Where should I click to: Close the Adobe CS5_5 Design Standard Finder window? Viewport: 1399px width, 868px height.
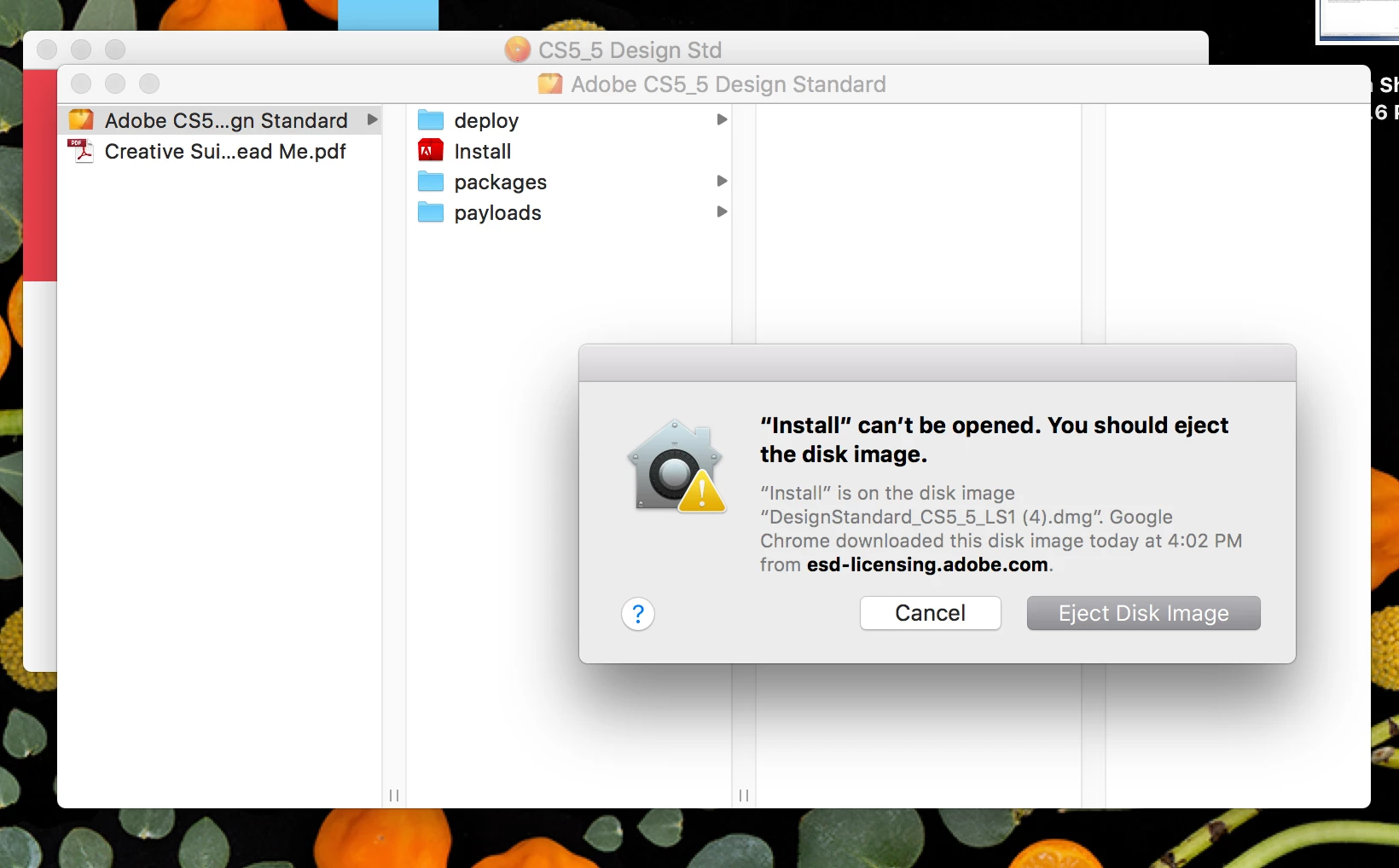point(81,84)
